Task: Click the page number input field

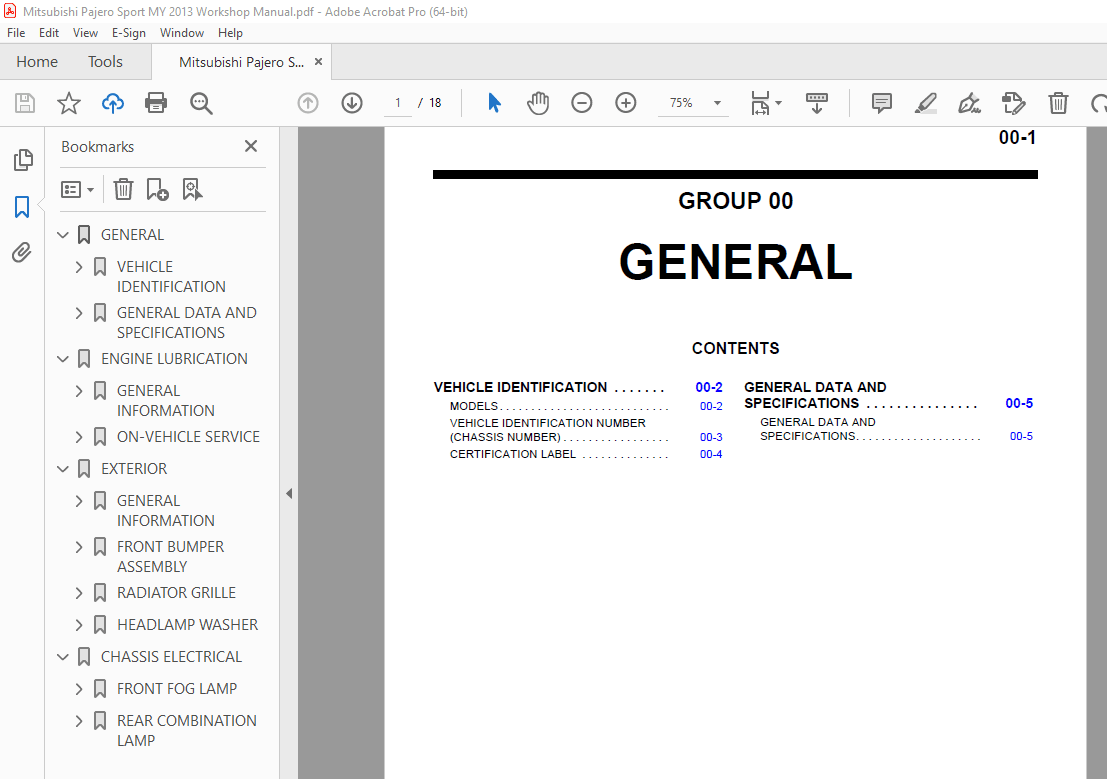Action: [398, 103]
